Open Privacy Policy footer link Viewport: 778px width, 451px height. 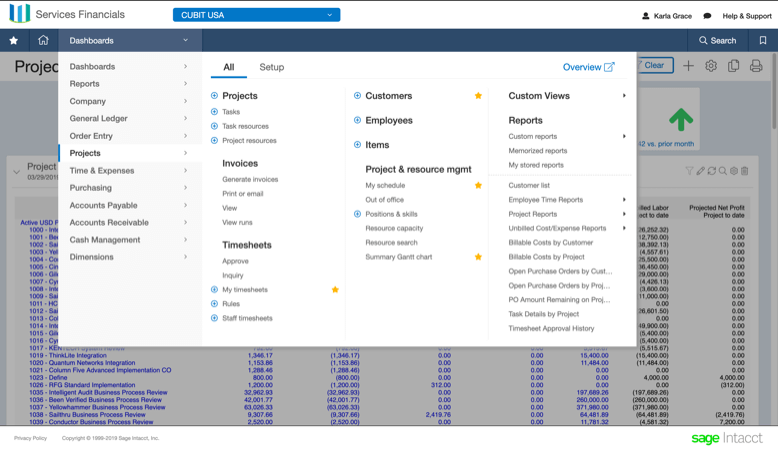click(30, 438)
